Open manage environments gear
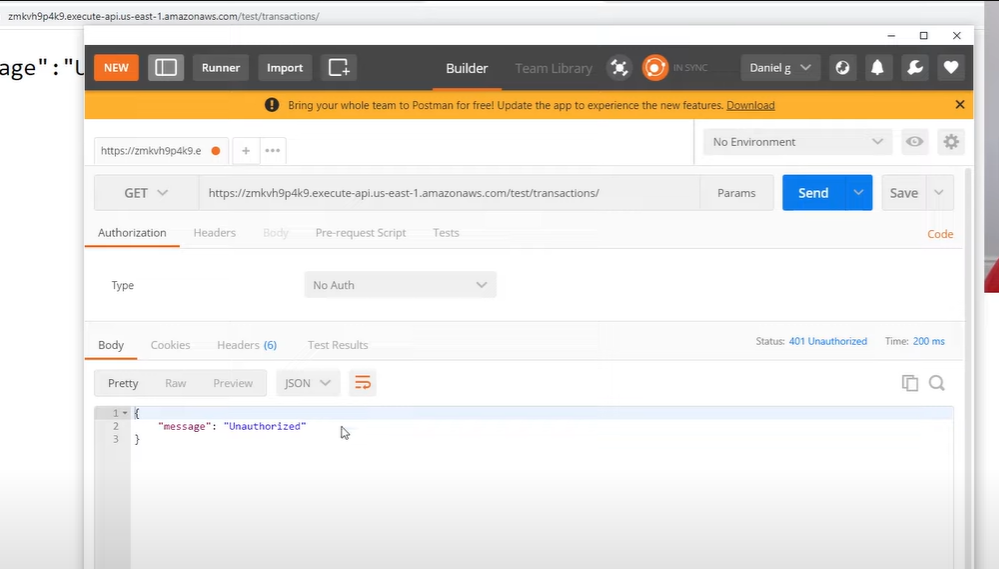Screen dimensions: 999x569 click(x=951, y=141)
